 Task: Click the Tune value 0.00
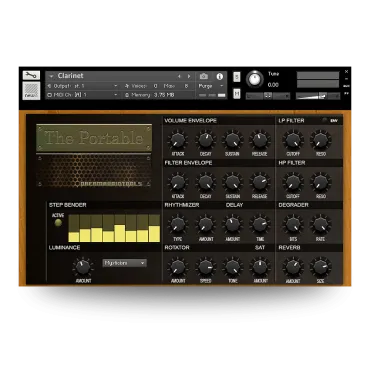(273, 85)
